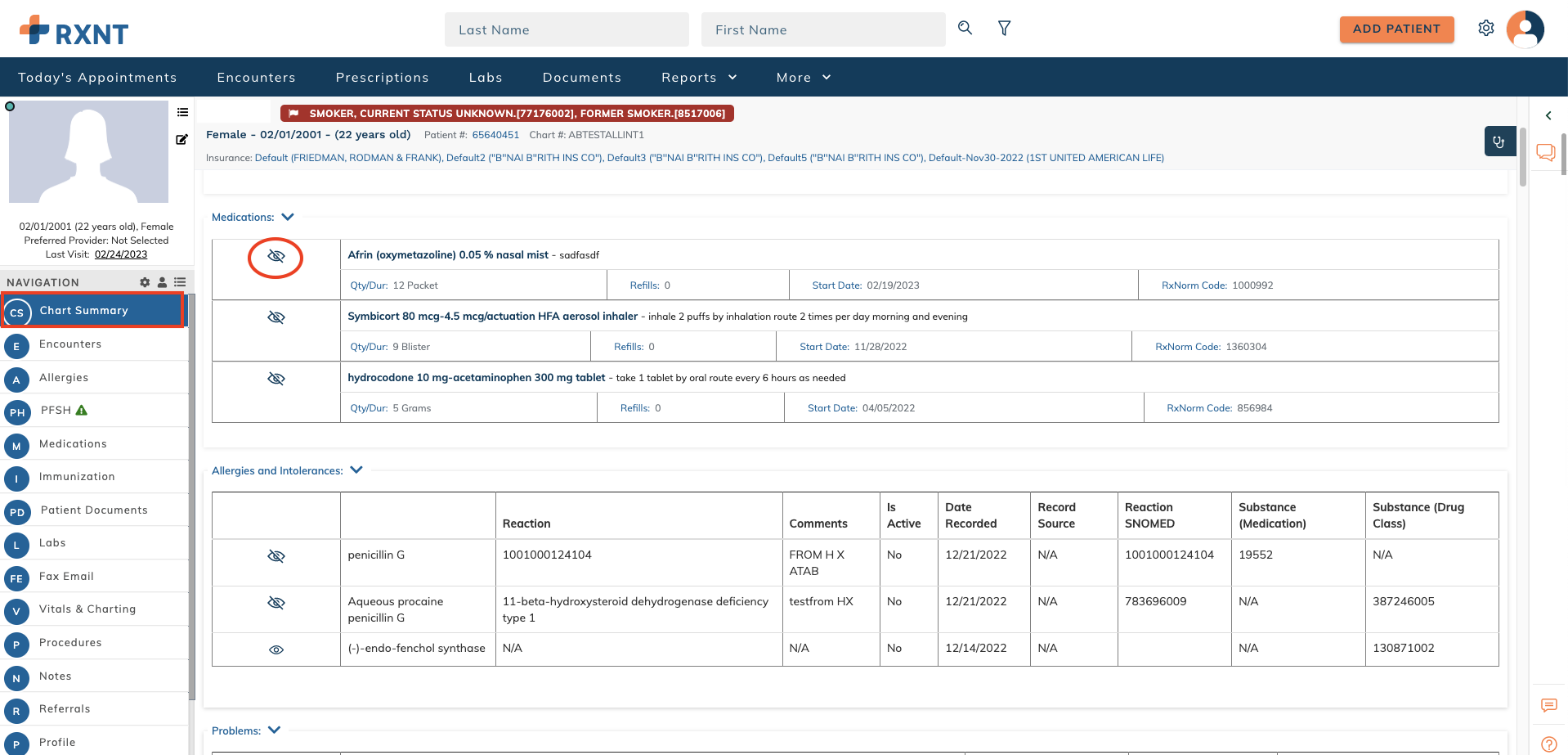Open patient number 65640451 link
The image size is (1568, 755).
coord(495,135)
